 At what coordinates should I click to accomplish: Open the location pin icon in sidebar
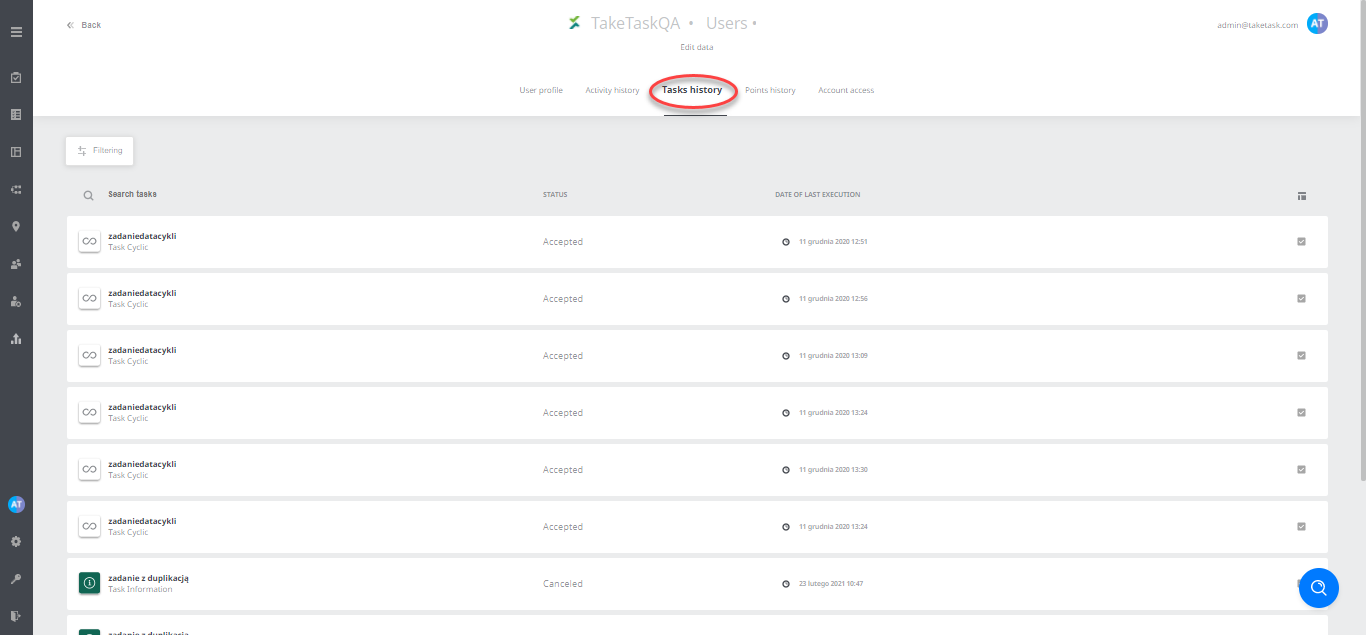(16, 227)
